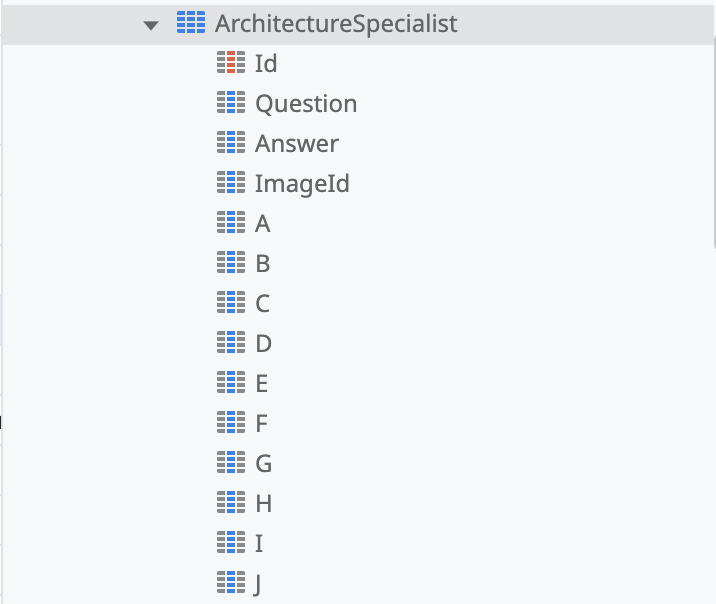Select column E in the tree
716x604 pixels.
[x=262, y=384]
